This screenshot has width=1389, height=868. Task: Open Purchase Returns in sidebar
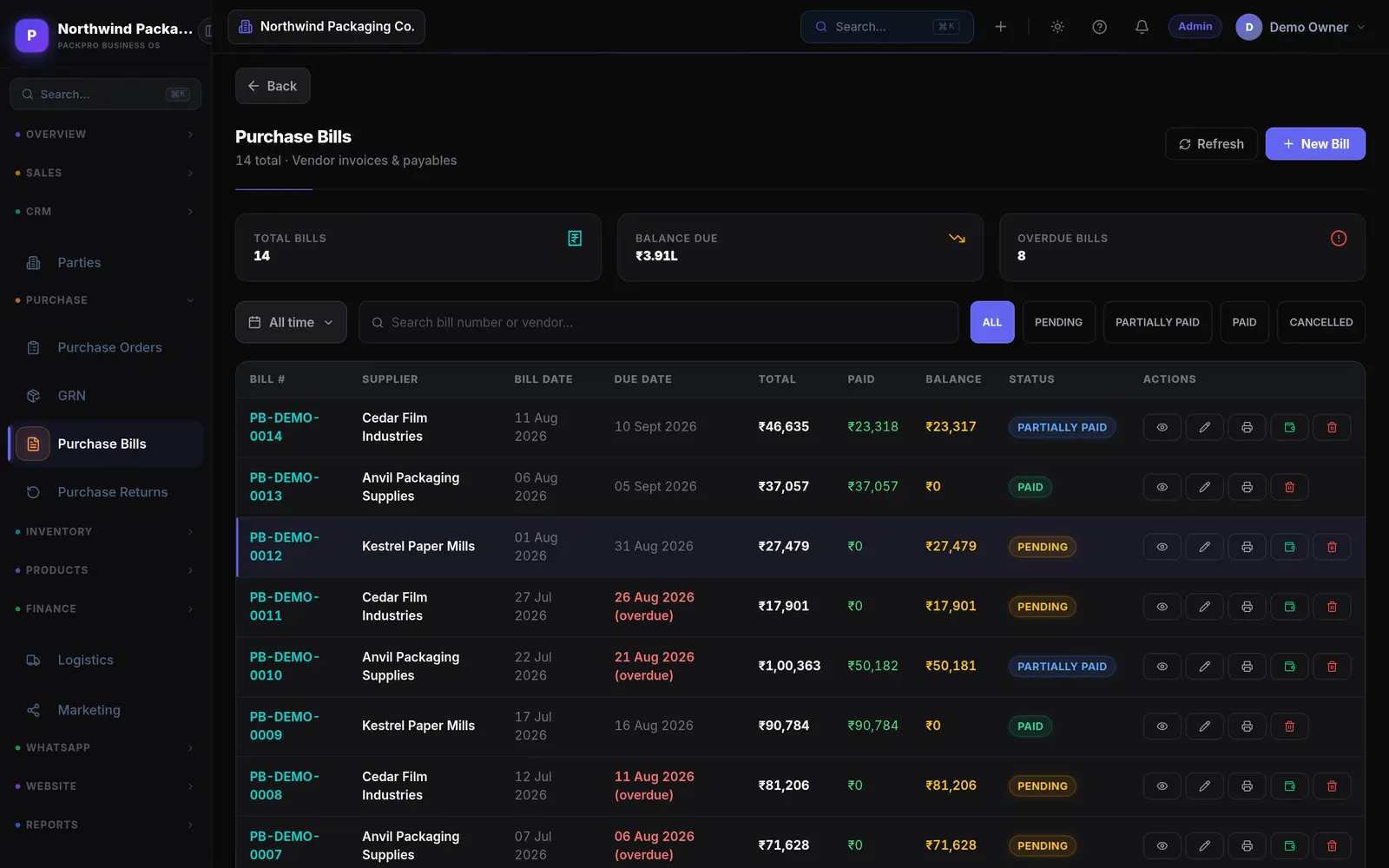pos(106,492)
